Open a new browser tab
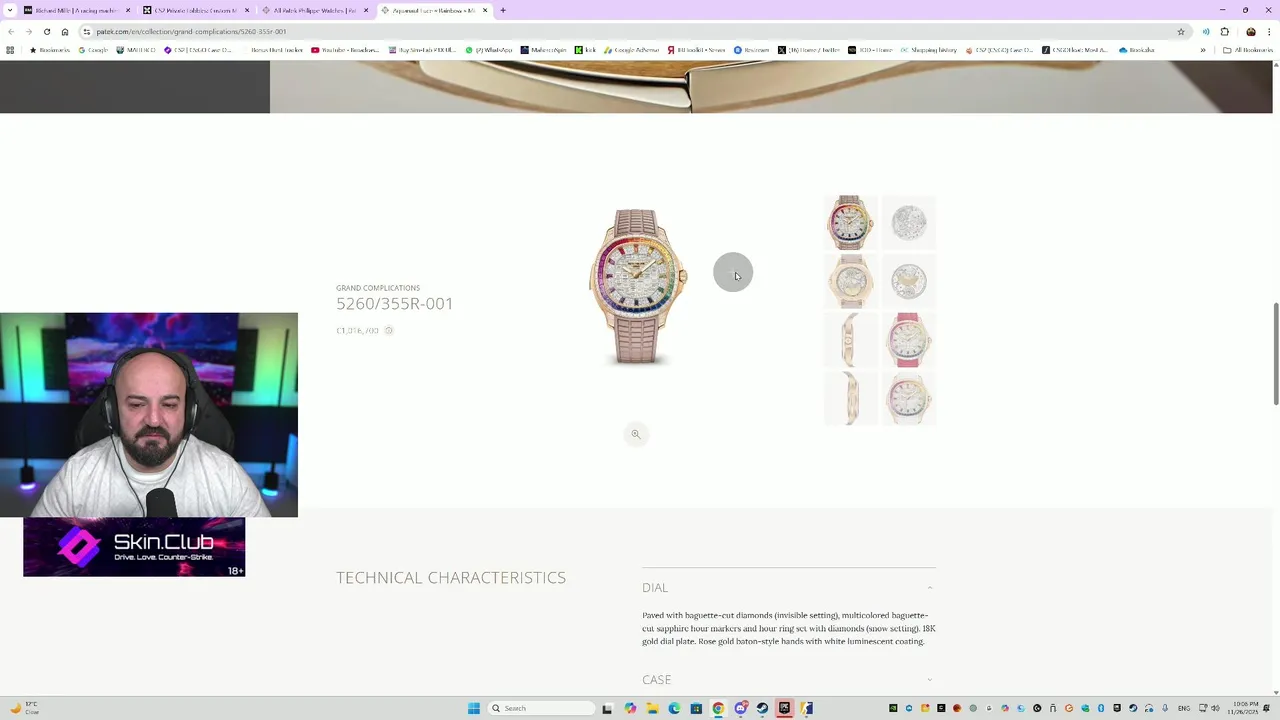The image size is (1280, 720). tap(503, 10)
